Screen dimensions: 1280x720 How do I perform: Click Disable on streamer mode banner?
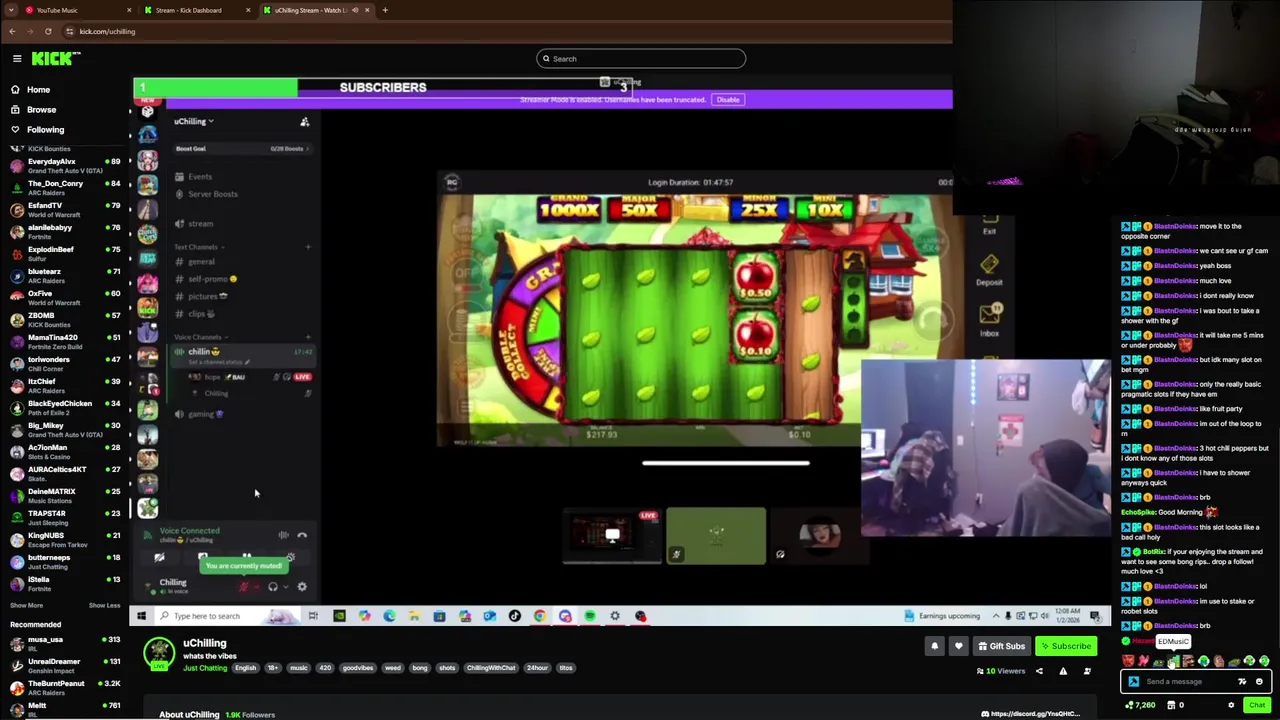728,100
